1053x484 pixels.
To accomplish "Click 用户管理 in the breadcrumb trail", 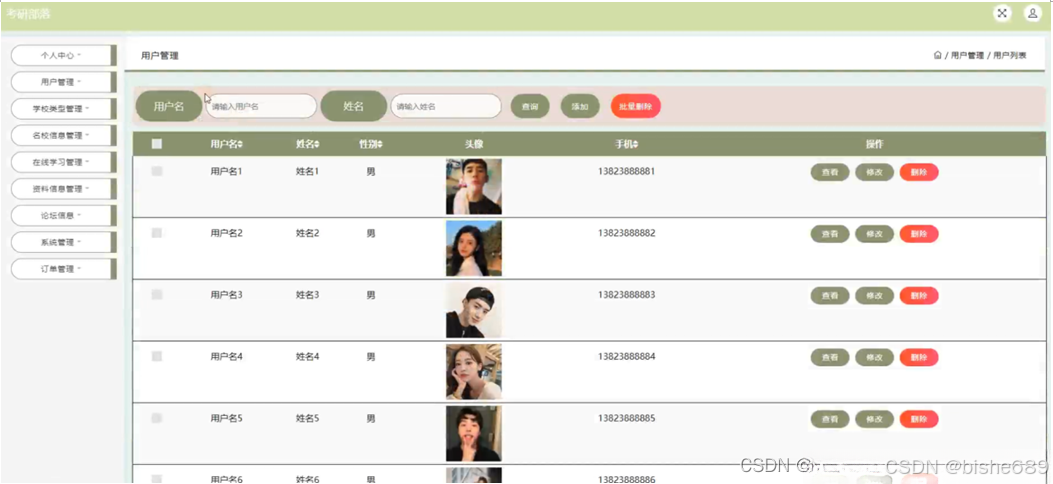I will click(967, 56).
